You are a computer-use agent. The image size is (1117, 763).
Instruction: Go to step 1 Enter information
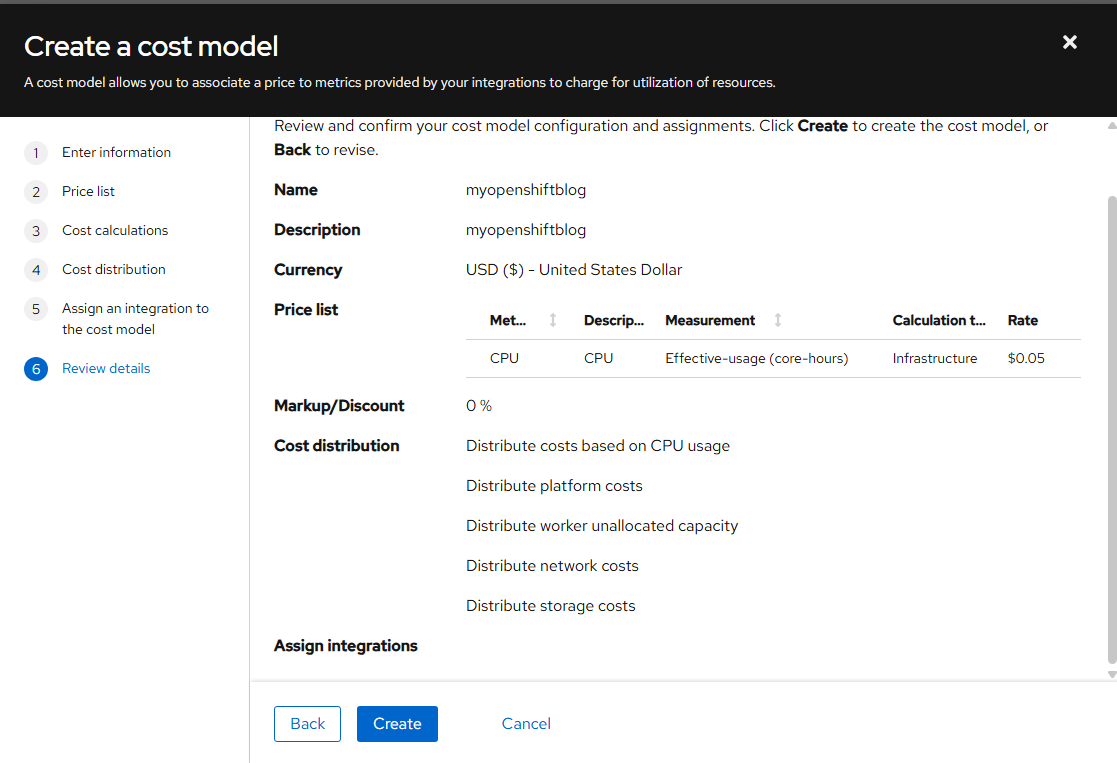click(x=116, y=152)
